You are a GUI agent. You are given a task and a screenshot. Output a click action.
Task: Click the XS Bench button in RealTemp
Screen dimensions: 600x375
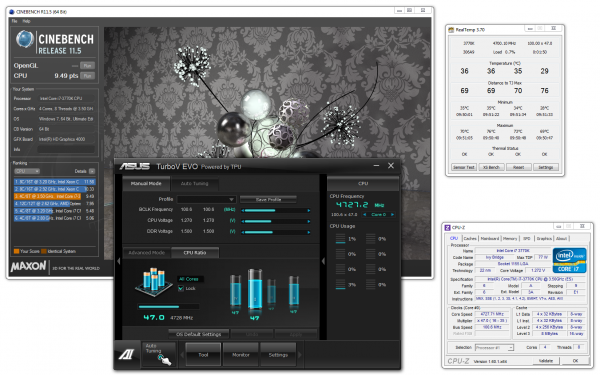coord(491,167)
